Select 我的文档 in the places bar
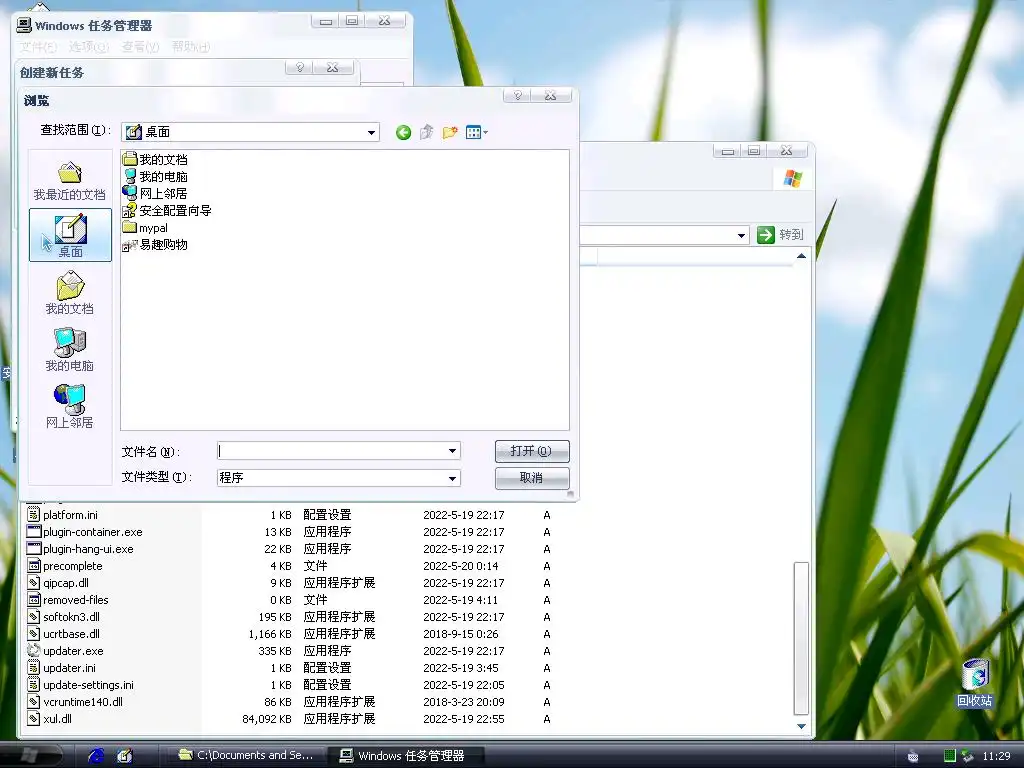Image resolution: width=1024 pixels, height=768 pixels. [69, 293]
